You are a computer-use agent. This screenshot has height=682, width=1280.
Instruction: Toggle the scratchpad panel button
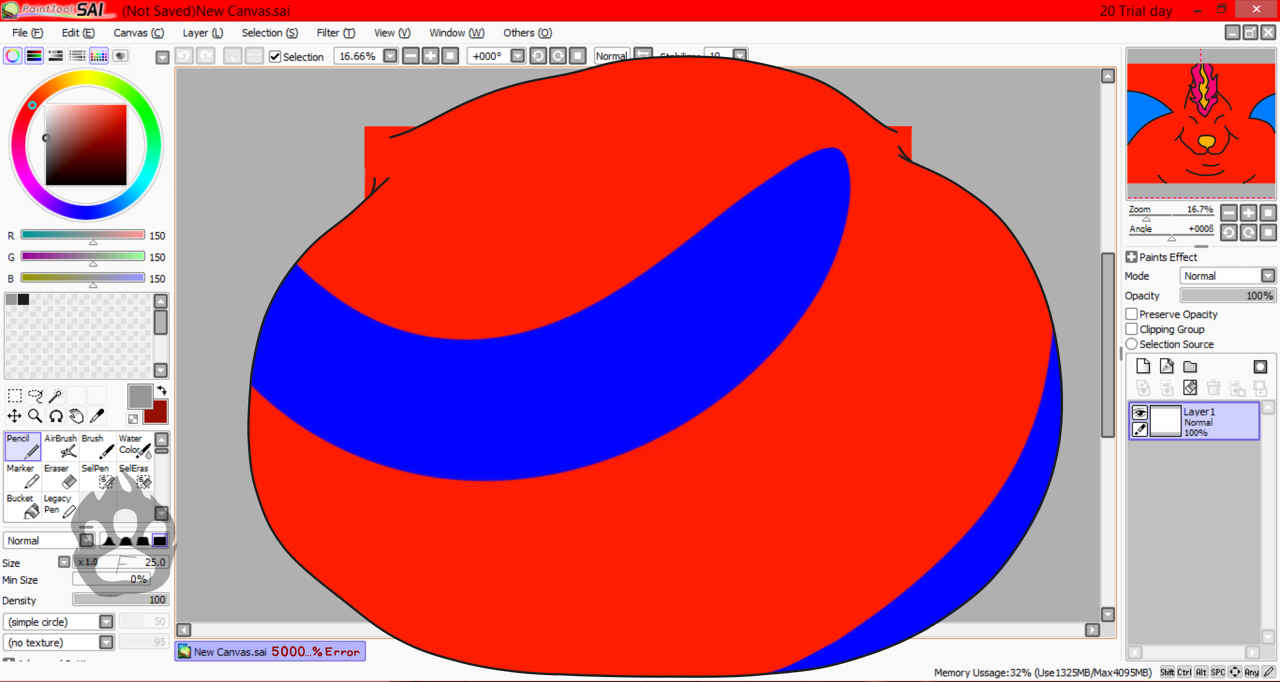click(121, 56)
